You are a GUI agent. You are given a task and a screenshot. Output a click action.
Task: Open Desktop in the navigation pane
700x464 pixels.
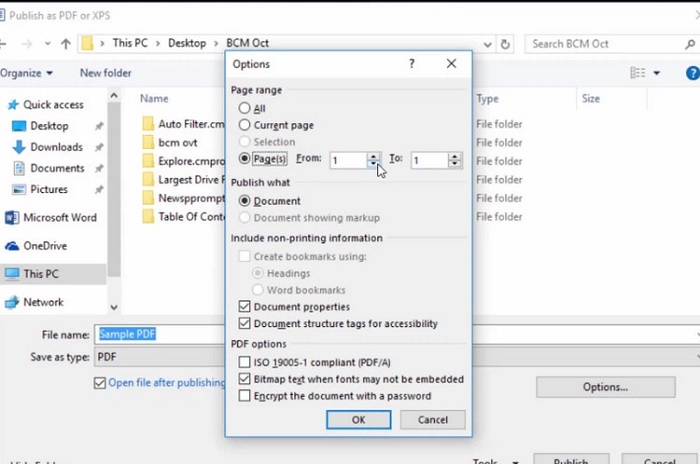pyautogui.click(x=40, y=126)
